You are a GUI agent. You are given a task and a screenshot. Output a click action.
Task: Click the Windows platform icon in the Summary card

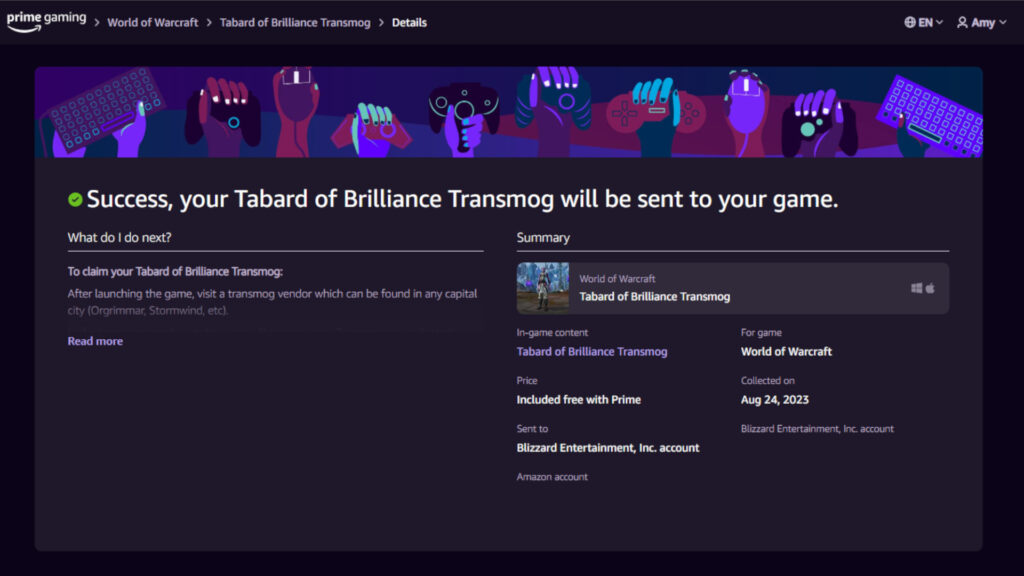917,288
